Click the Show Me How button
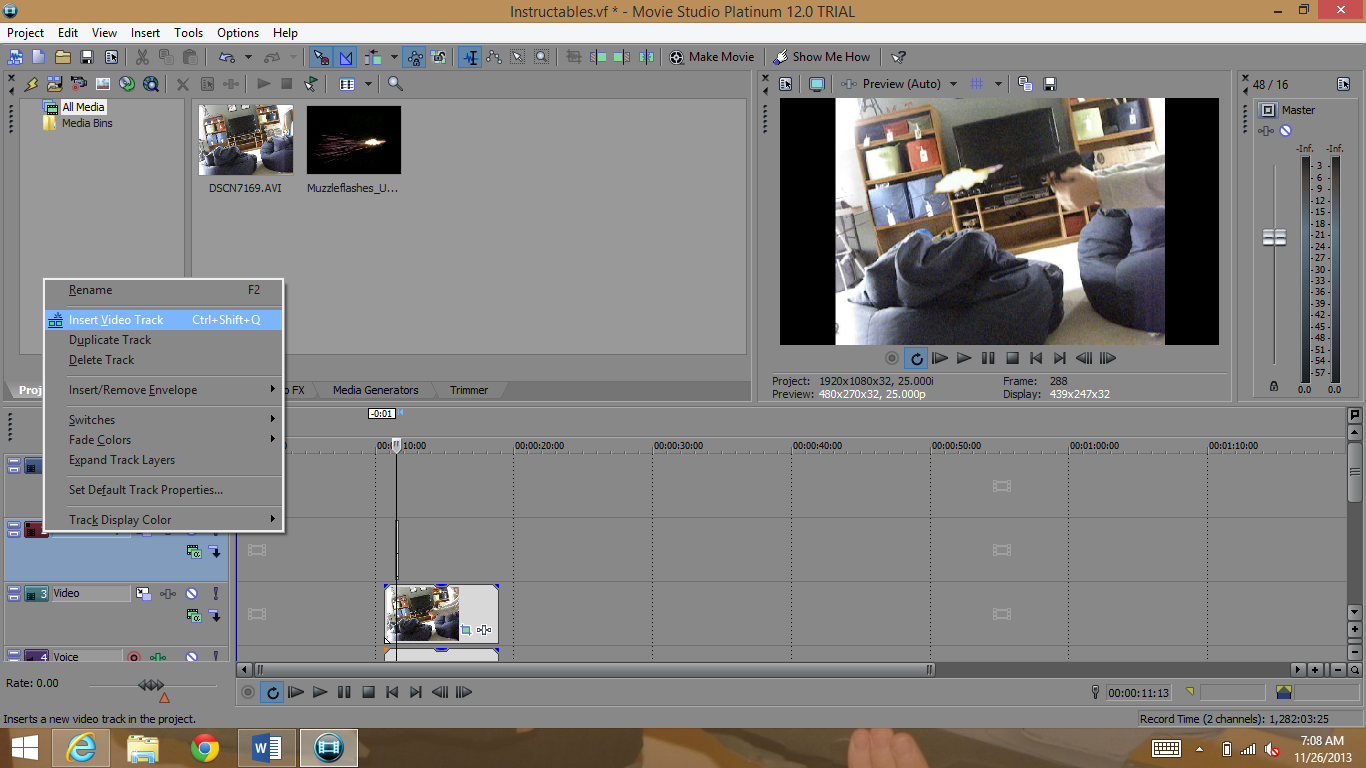1366x768 pixels. tap(822, 57)
